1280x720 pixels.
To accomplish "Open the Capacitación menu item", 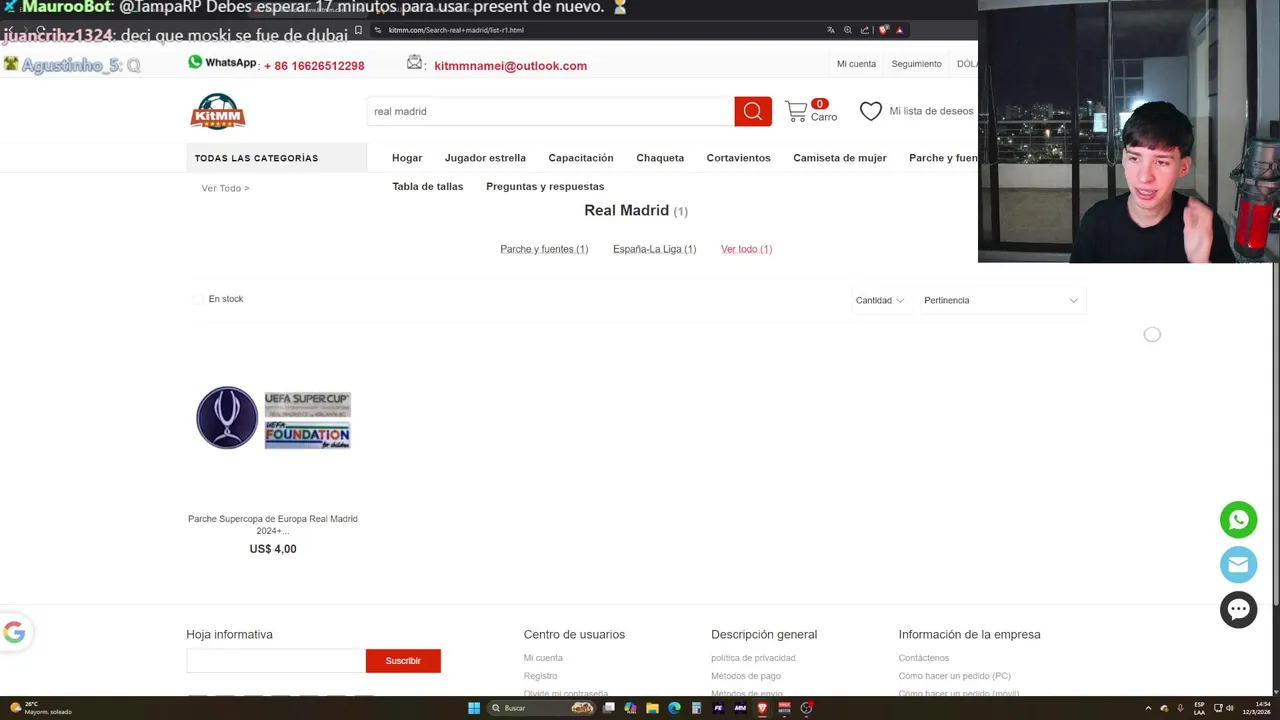I will tap(581, 158).
